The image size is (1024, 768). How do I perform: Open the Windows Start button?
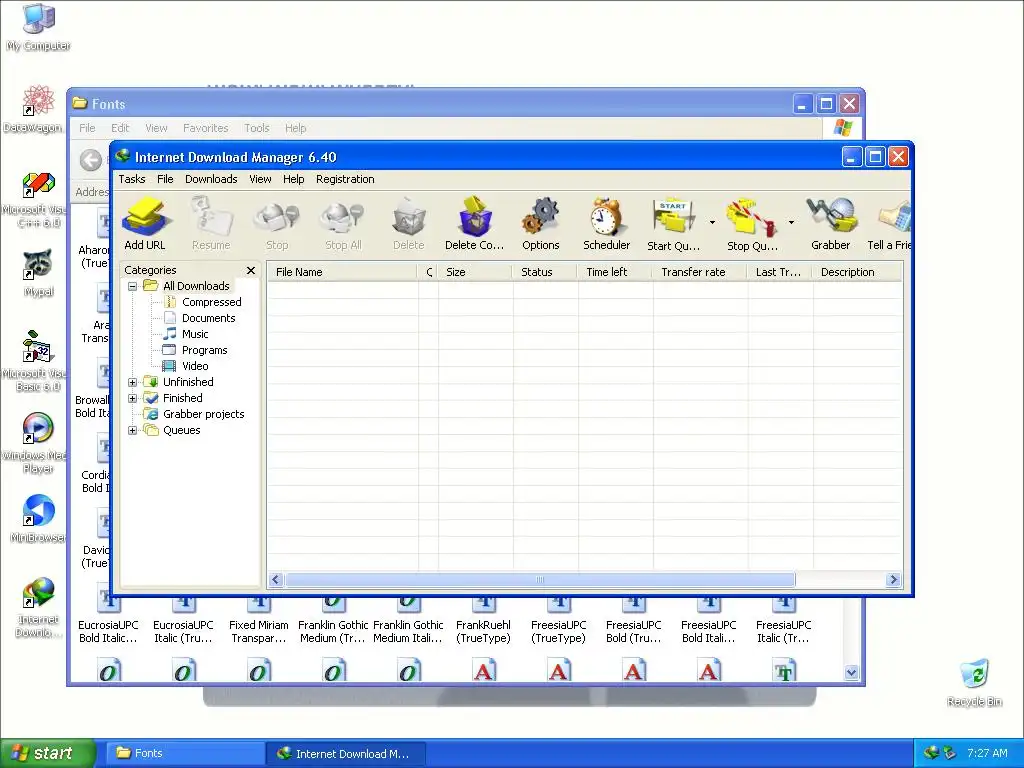click(x=47, y=753)
